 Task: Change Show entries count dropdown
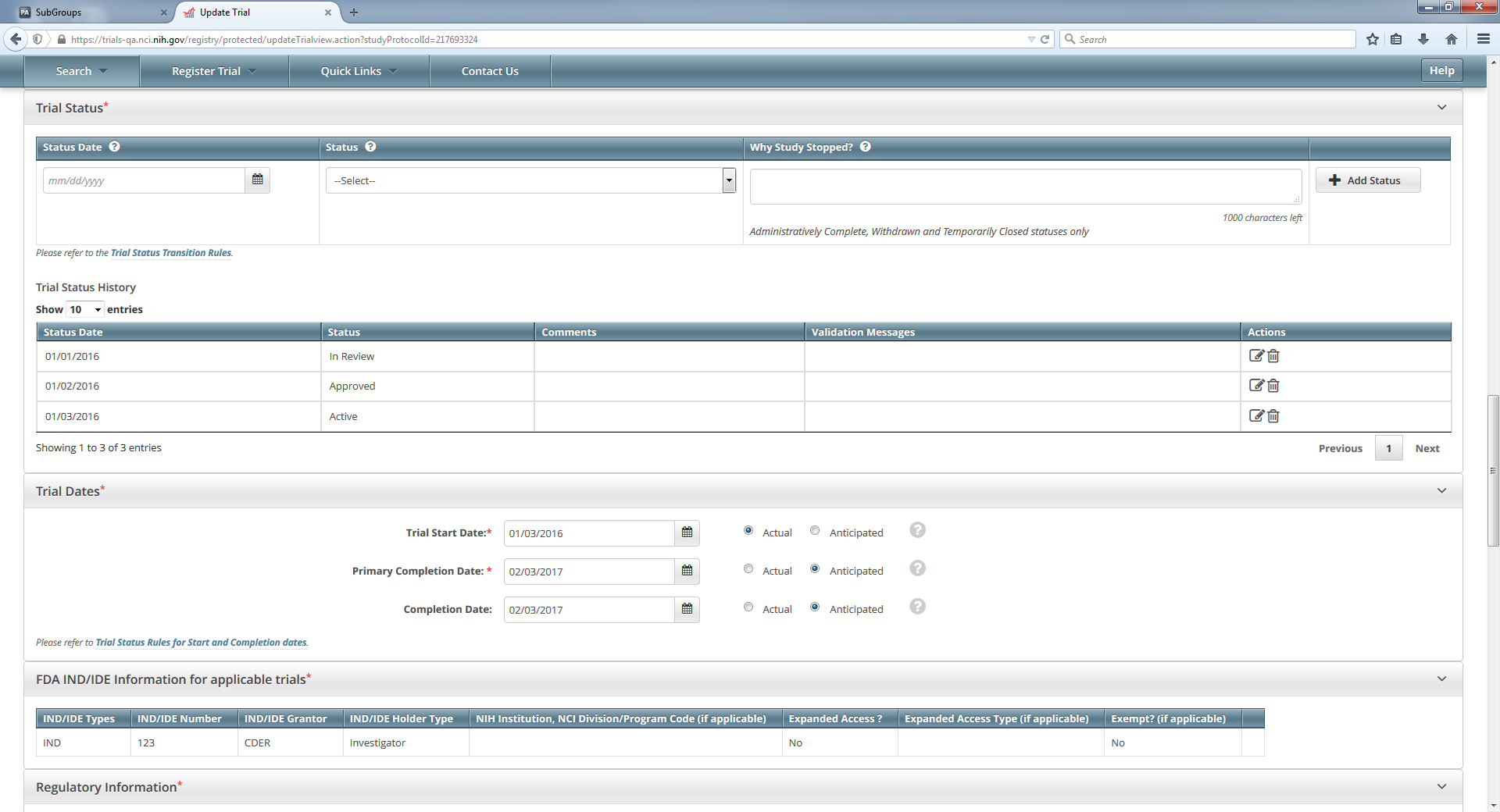pos(85,310)
